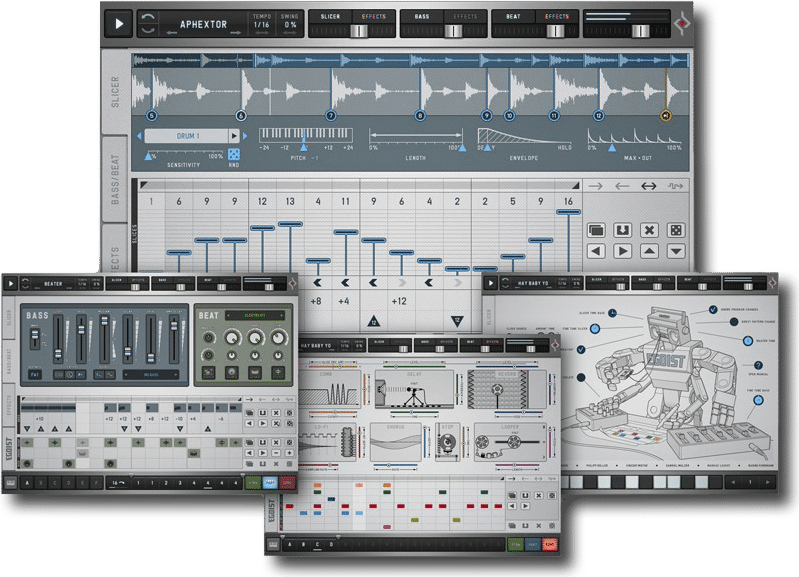Screen dimensions: 799x577
Task: Click the step slider handle under 13
Action: coord(290,224)
